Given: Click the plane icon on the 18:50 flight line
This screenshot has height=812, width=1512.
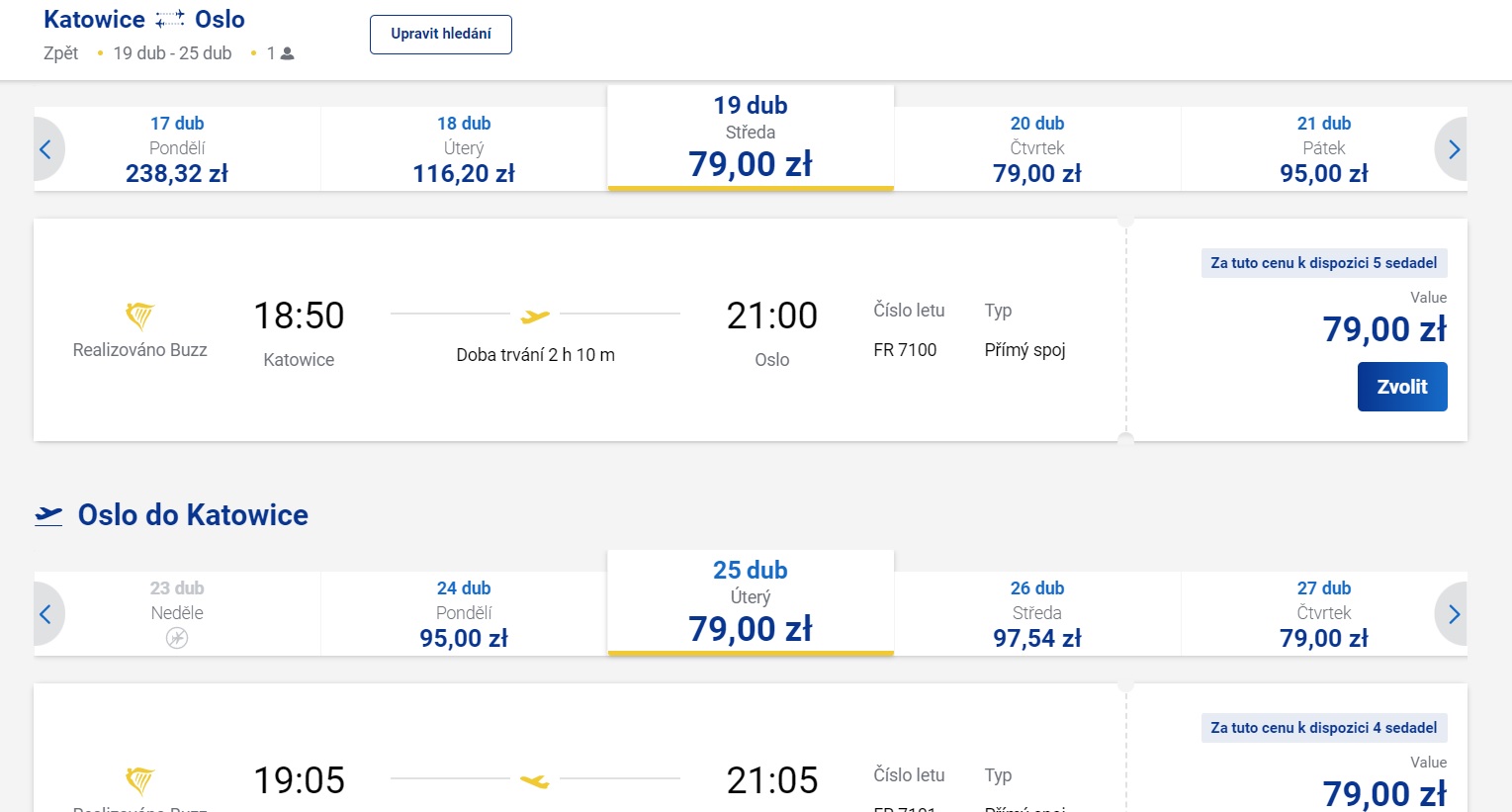Looking at the screenshot, I should click(x=535, y=316).
